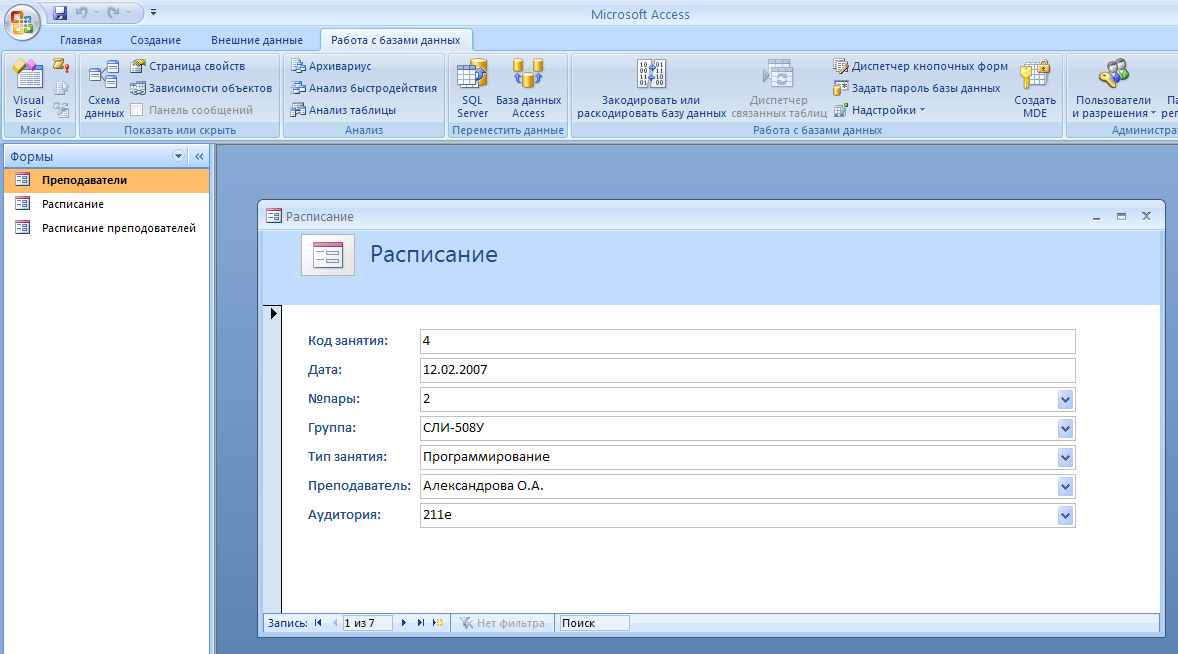This screenshot has width=1178, height=654.
Task: Click the round Office button
Action: pos(23,20)
